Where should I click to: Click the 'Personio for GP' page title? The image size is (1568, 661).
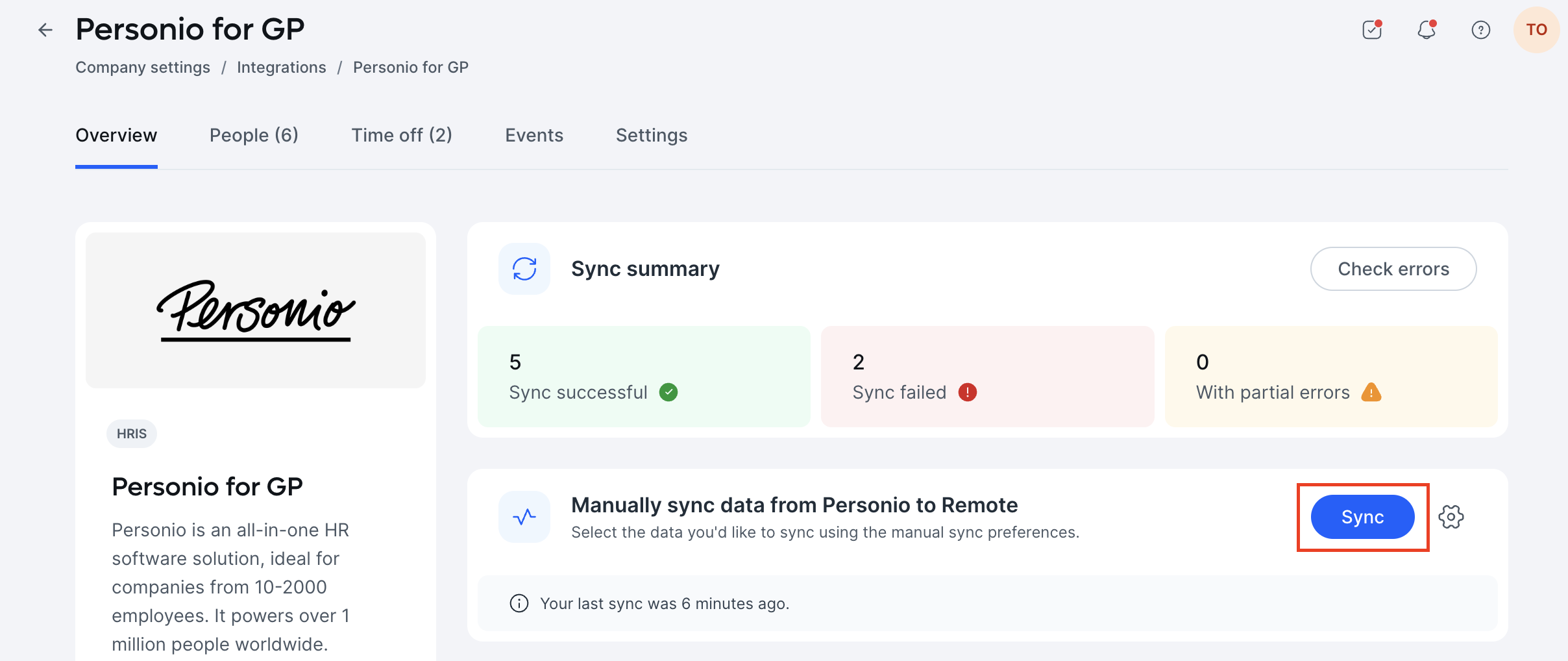pos(190,29)
